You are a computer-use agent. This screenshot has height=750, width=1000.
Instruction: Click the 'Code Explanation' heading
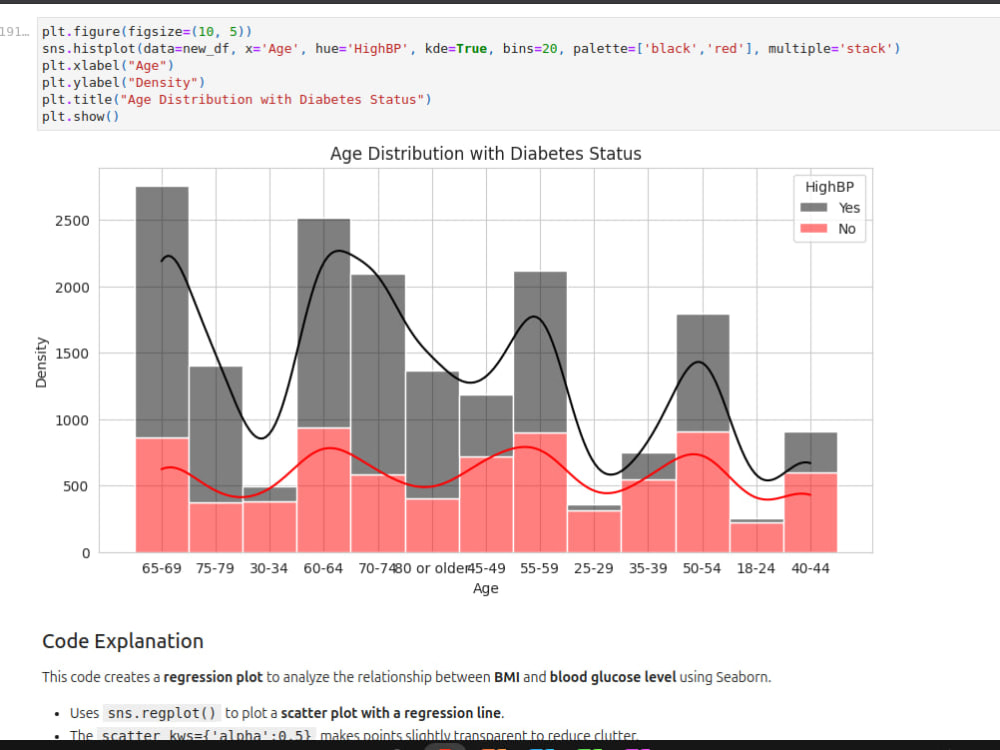122,641
